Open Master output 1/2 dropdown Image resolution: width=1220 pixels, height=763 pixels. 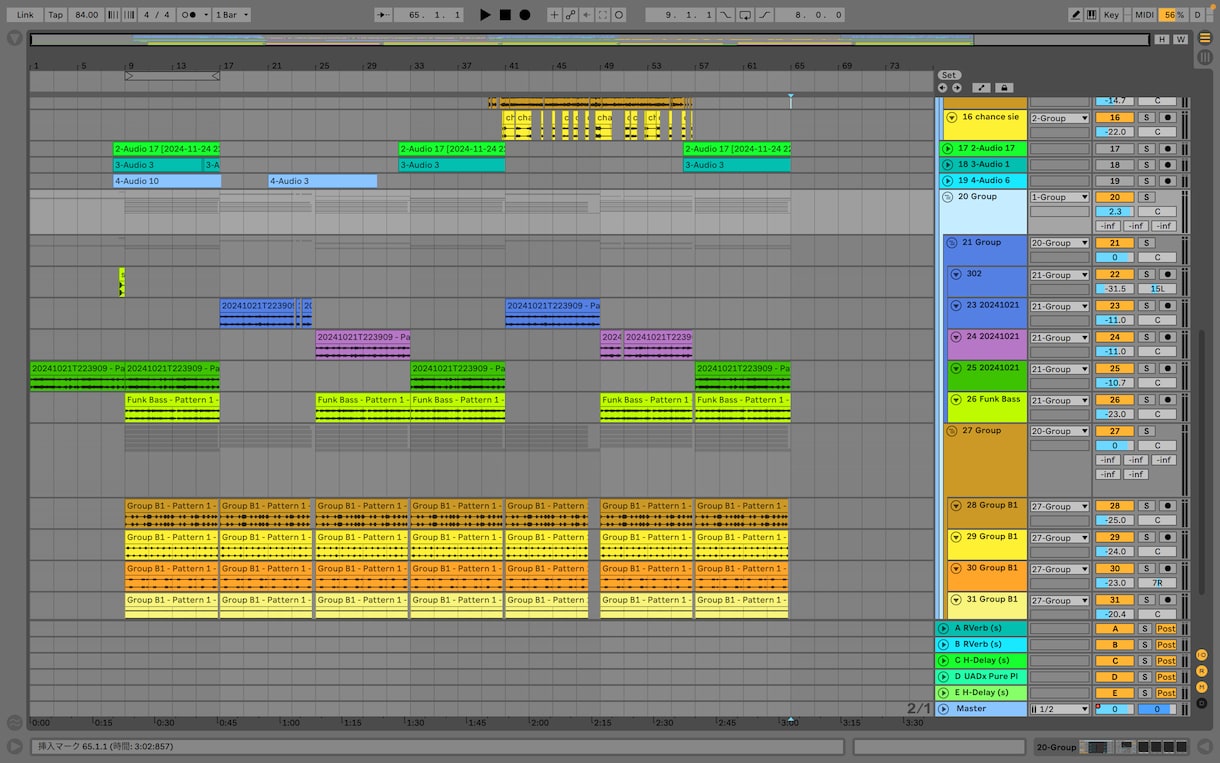[1060, 709]
